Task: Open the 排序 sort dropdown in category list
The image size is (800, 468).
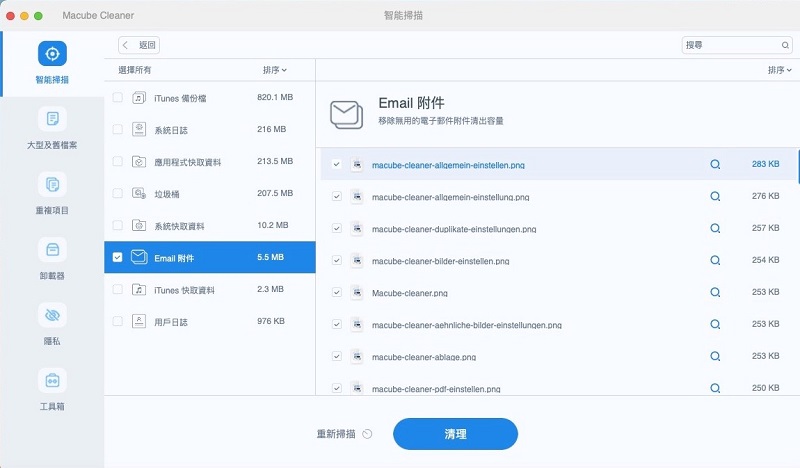Action: (x=274, y=70)
